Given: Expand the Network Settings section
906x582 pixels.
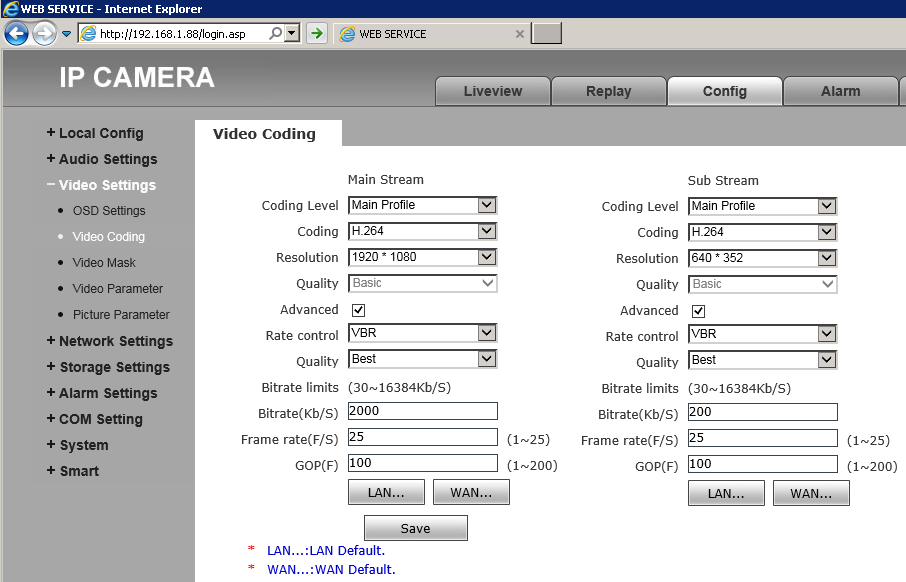Looking at the screenshot, I should pos(110,341).
